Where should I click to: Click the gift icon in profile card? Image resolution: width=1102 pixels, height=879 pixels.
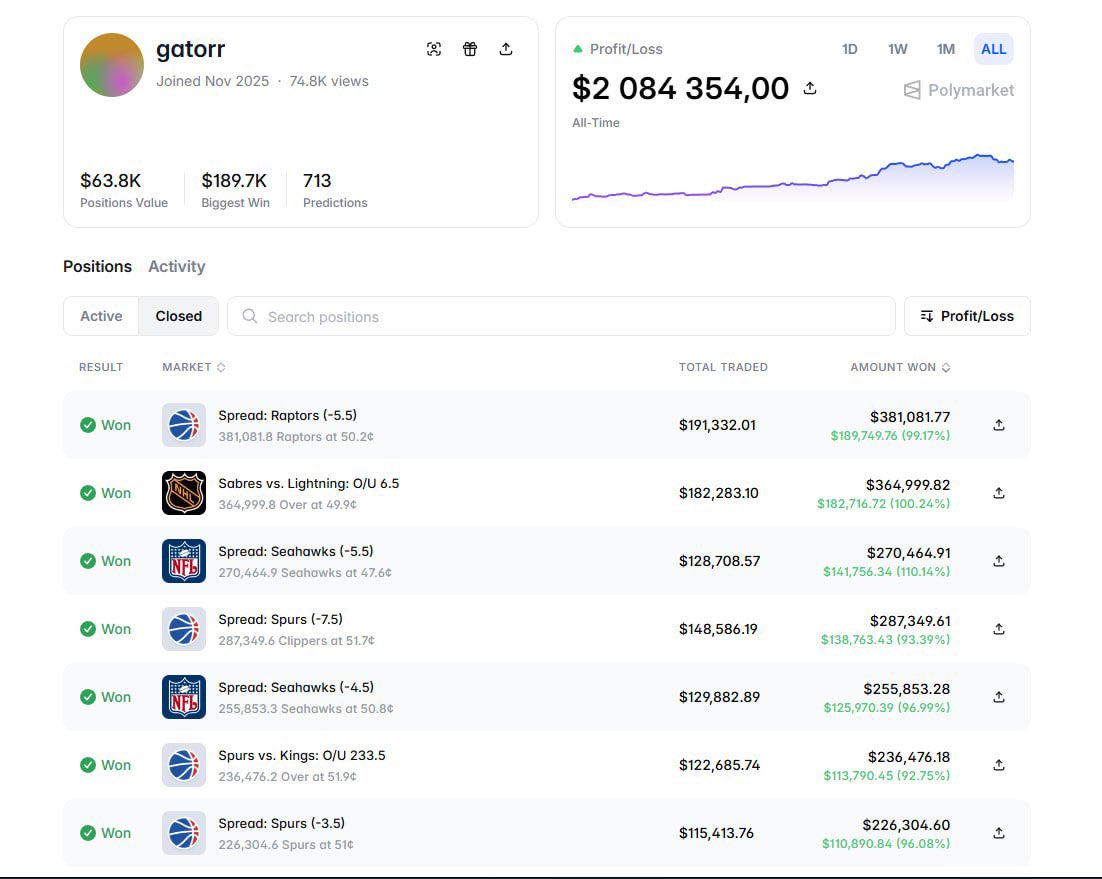[470, 49]
